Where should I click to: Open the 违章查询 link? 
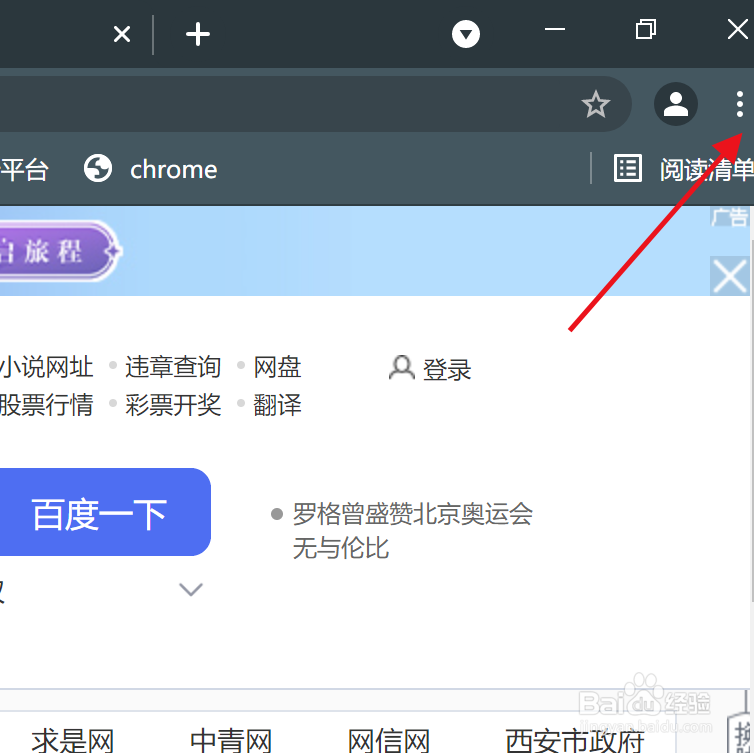tap(173, 367)
